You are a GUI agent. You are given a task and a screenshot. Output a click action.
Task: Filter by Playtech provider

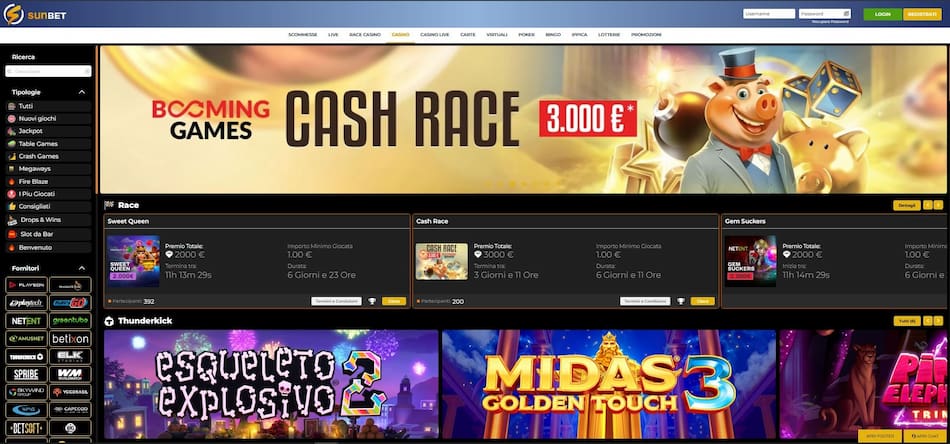pyautogui.click(x=26, y=303)
